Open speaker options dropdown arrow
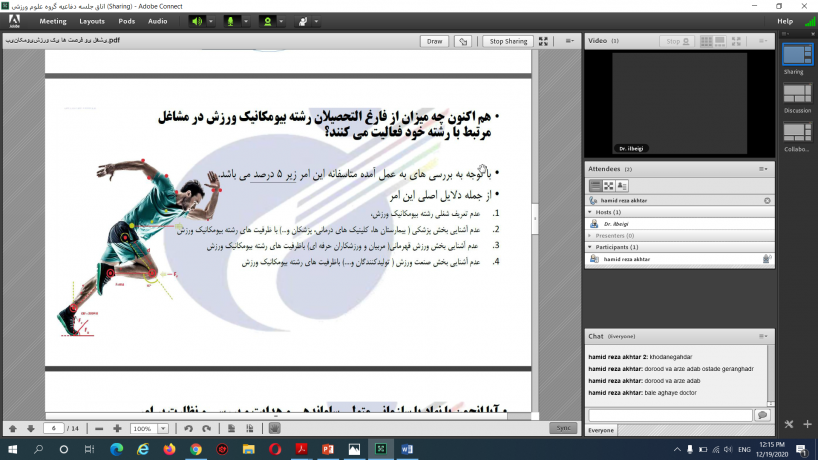 coord(211,21)
